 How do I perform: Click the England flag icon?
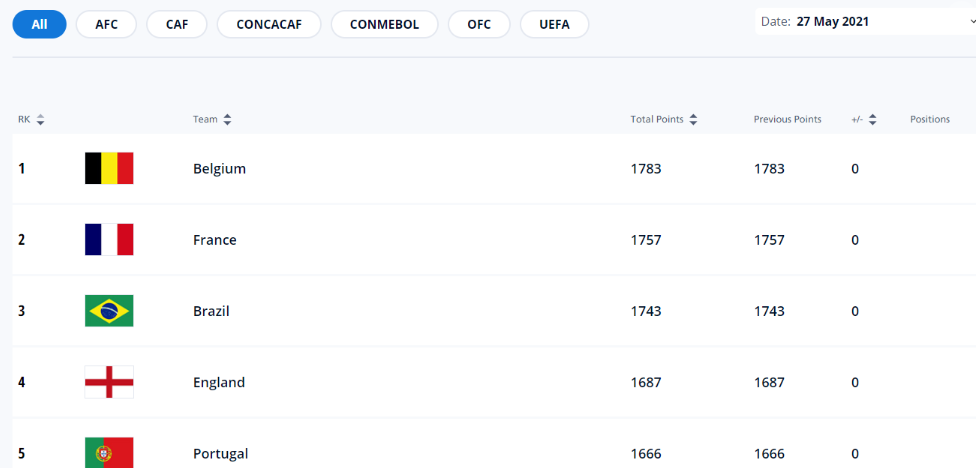click(109, 382)
